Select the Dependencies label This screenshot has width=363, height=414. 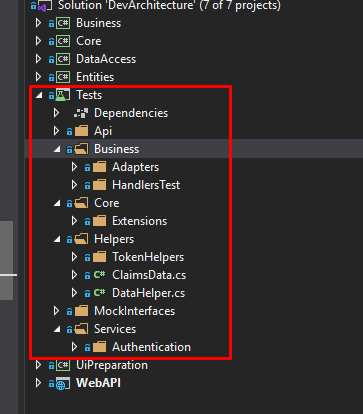tap(131, 113)
